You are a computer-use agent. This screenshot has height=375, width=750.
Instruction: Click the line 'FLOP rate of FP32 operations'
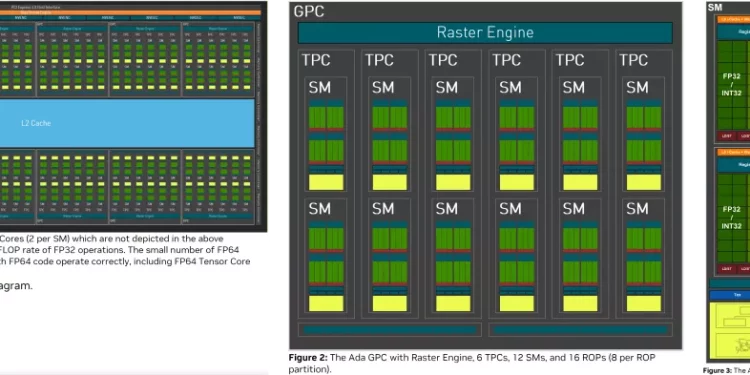tap(120, 250)
